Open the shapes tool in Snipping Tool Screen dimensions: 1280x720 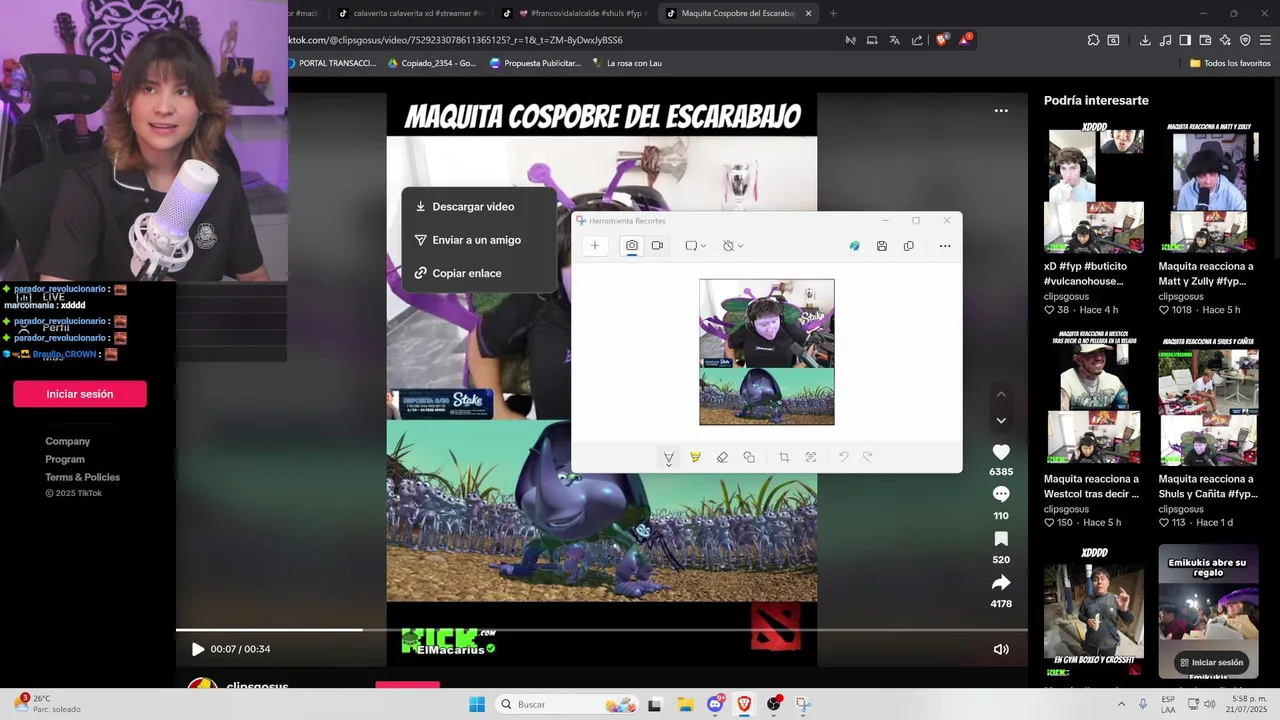(x=749, y=457)
